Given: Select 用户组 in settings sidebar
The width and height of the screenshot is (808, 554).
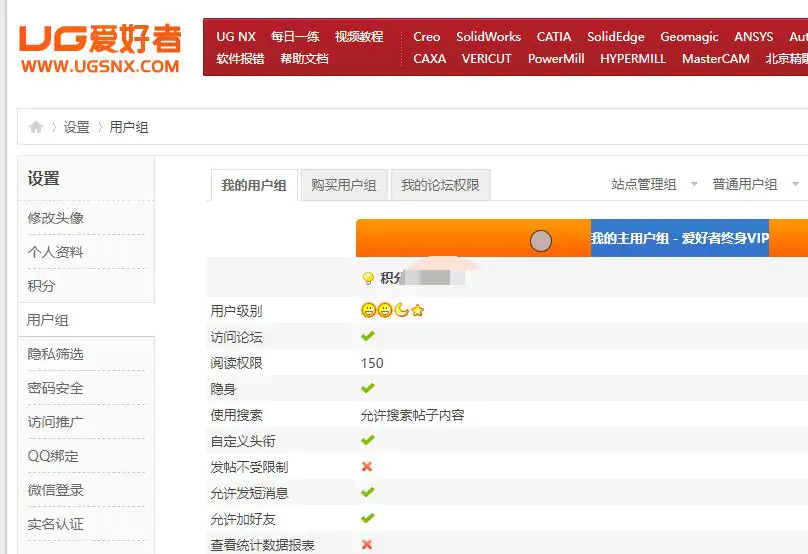Looking at the screenshot, I should 48,320.
